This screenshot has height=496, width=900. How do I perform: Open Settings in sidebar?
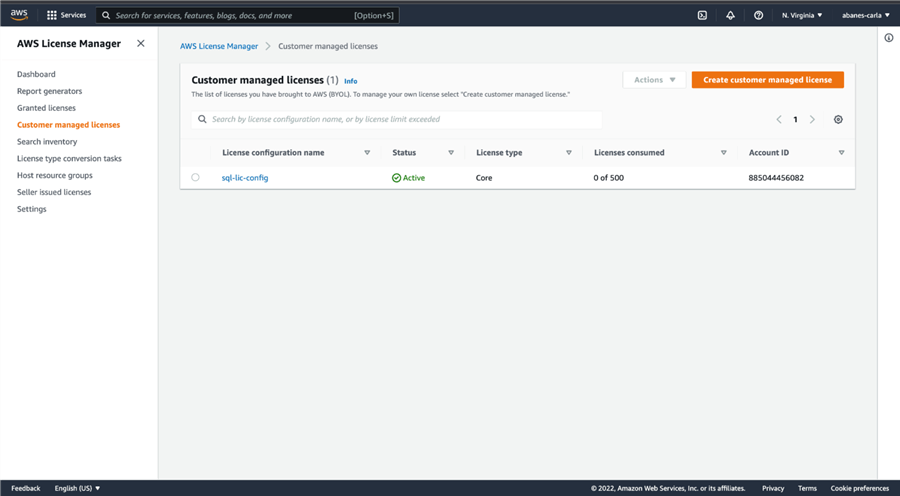click(32, 209)
